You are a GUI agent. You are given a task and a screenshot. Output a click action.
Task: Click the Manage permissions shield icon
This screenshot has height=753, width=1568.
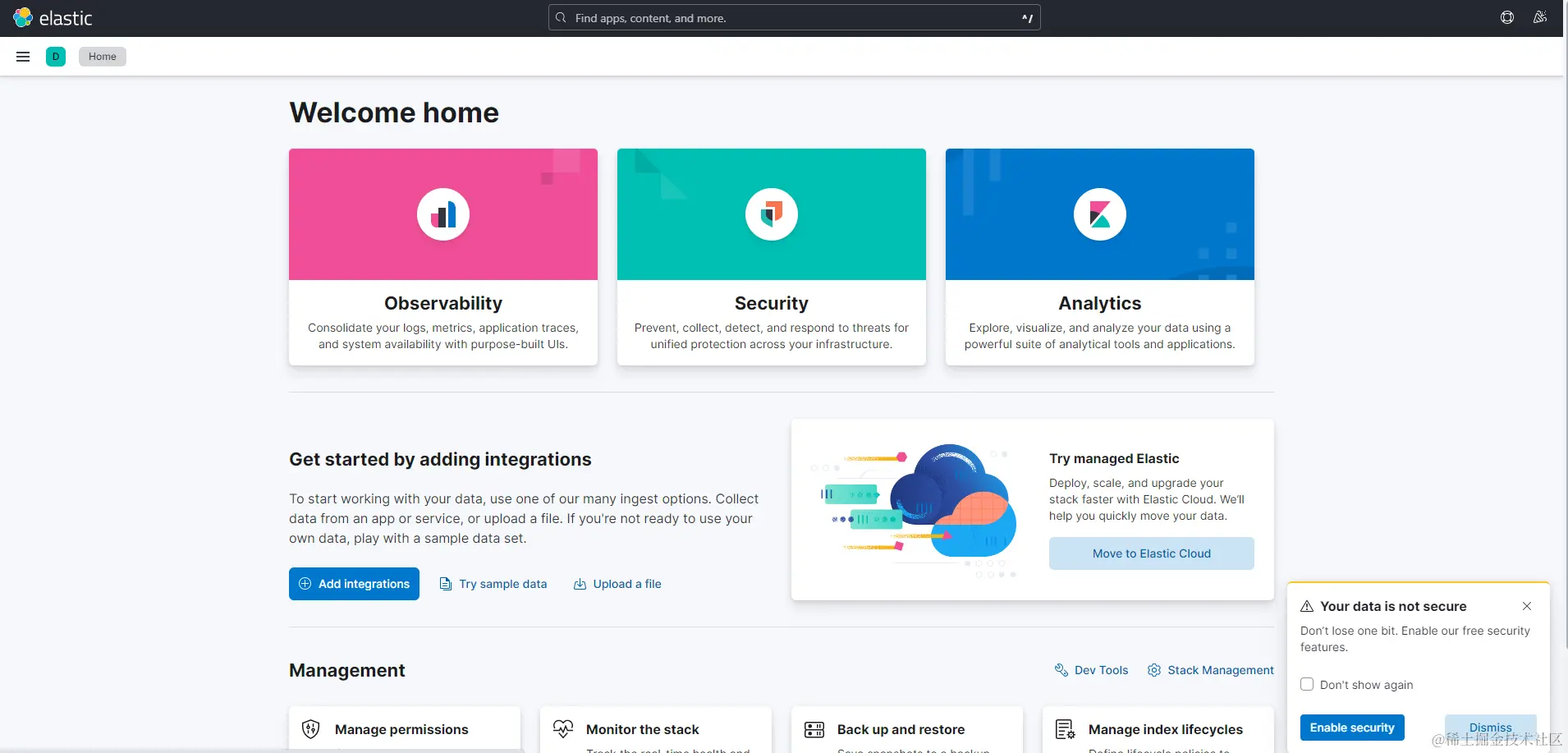coord(310,729)
